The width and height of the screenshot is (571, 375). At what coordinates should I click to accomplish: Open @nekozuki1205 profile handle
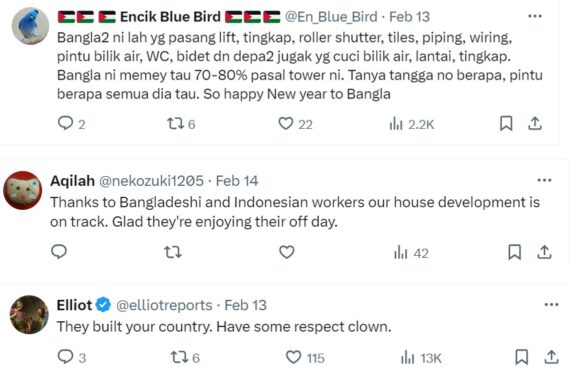[x=151, y=181]
